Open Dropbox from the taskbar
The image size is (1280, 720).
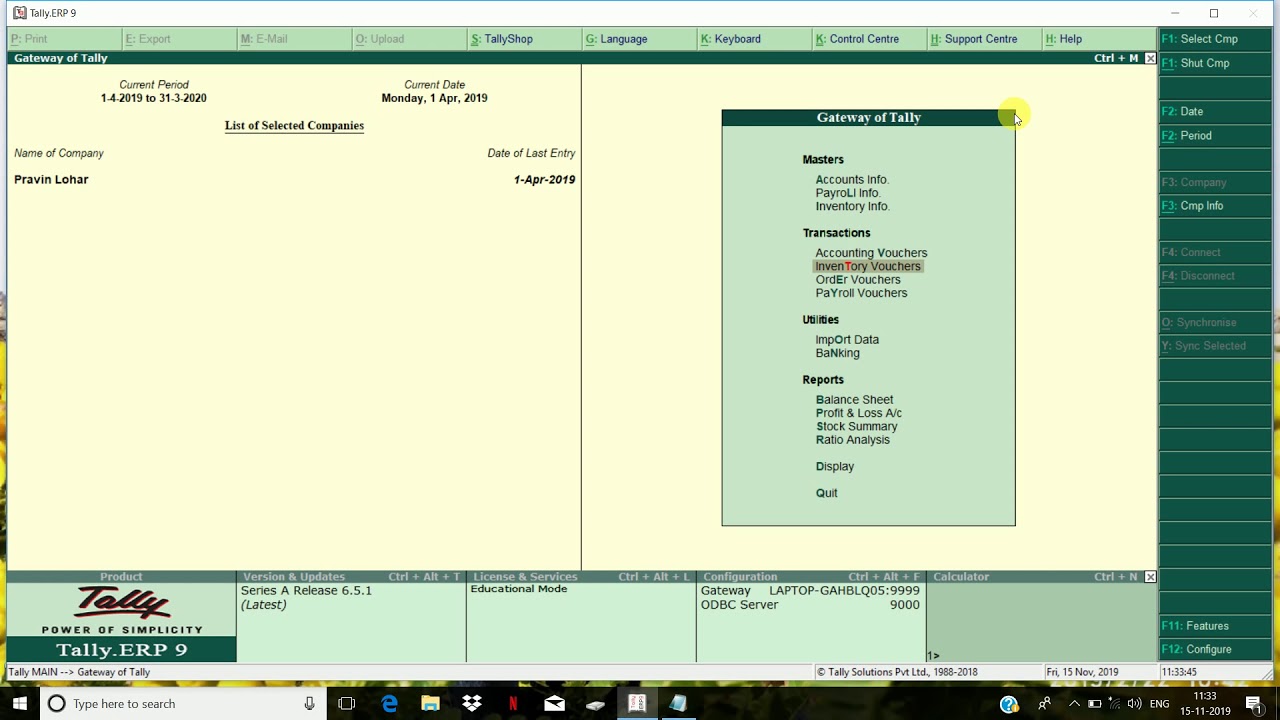coord(472,704)
